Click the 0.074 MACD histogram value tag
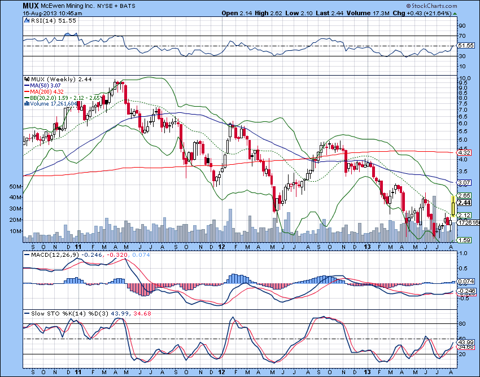Viewport: 480px width, 377px height. [x=466, y=282]
